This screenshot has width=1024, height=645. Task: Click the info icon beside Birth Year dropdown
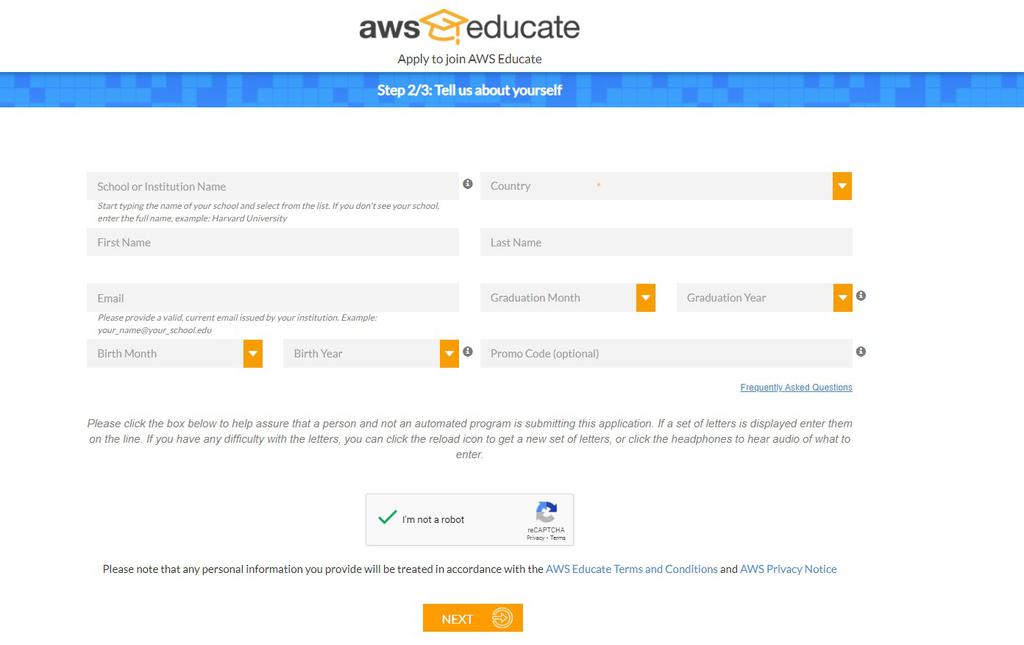click(468, 351)
